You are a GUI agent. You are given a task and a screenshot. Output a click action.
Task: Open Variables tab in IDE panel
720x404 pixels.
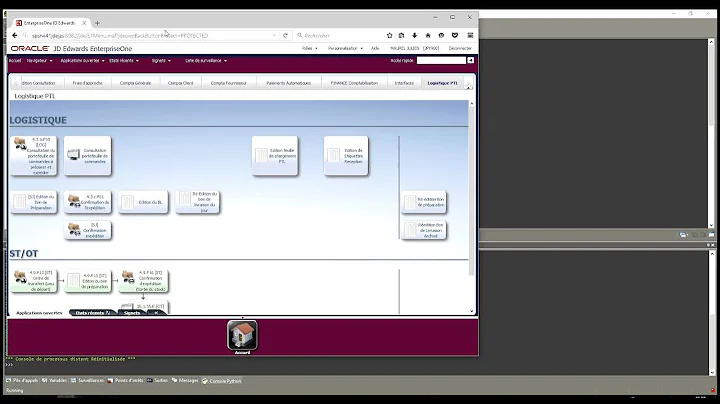[x=54, y=381]
